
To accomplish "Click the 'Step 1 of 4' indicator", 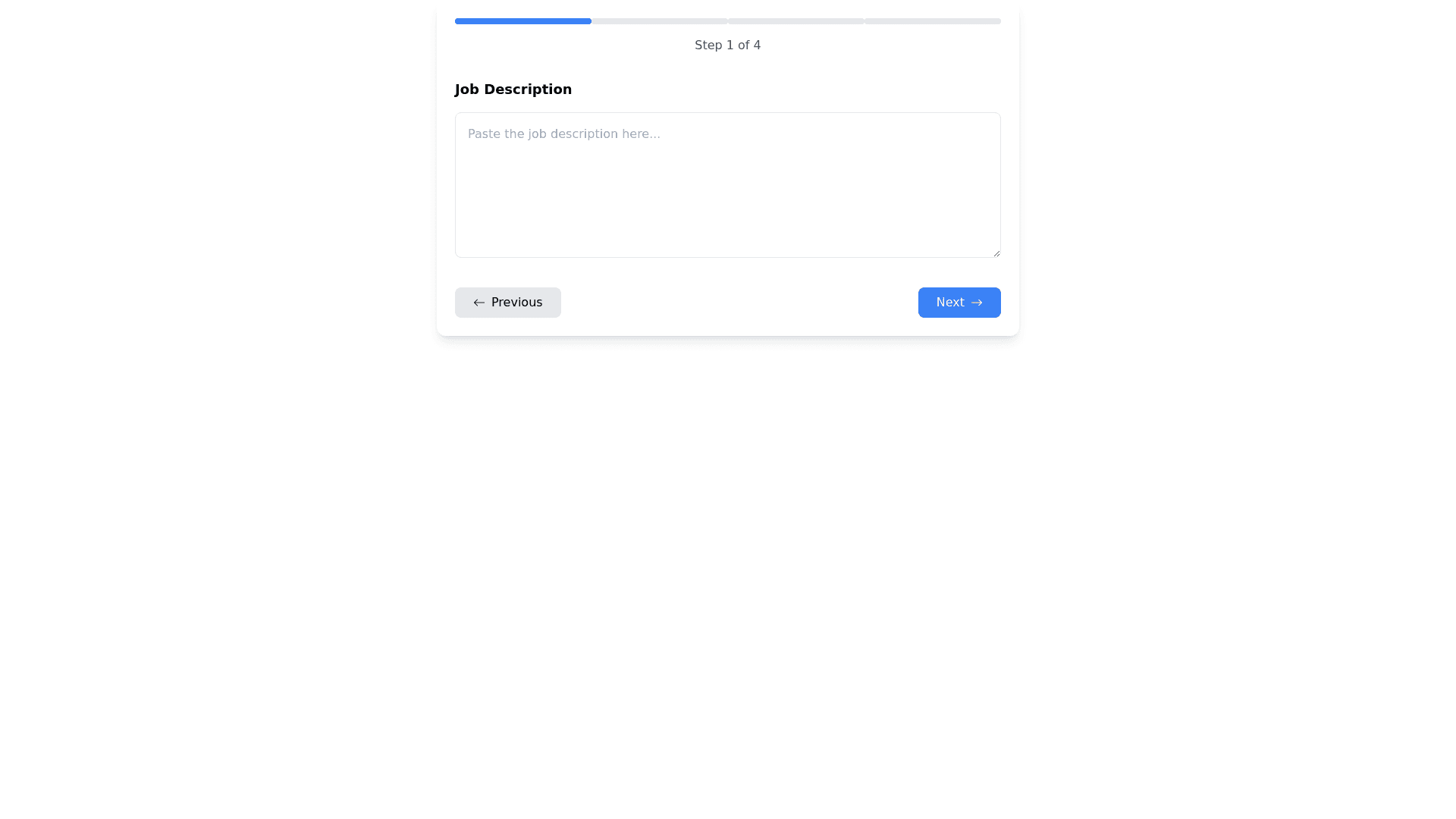I will point(727,45).
